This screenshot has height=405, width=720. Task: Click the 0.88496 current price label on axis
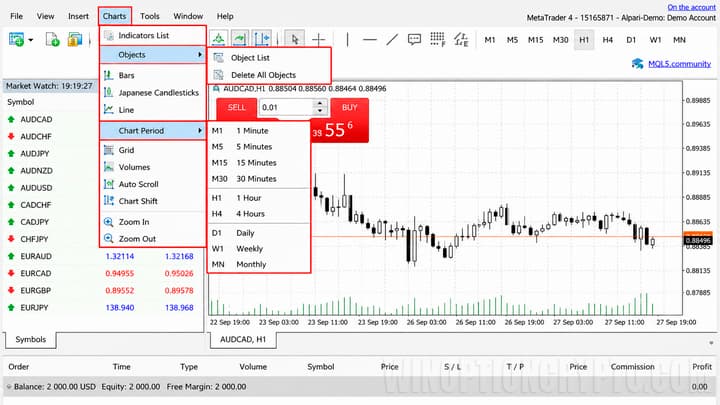(x=698, y=240)
